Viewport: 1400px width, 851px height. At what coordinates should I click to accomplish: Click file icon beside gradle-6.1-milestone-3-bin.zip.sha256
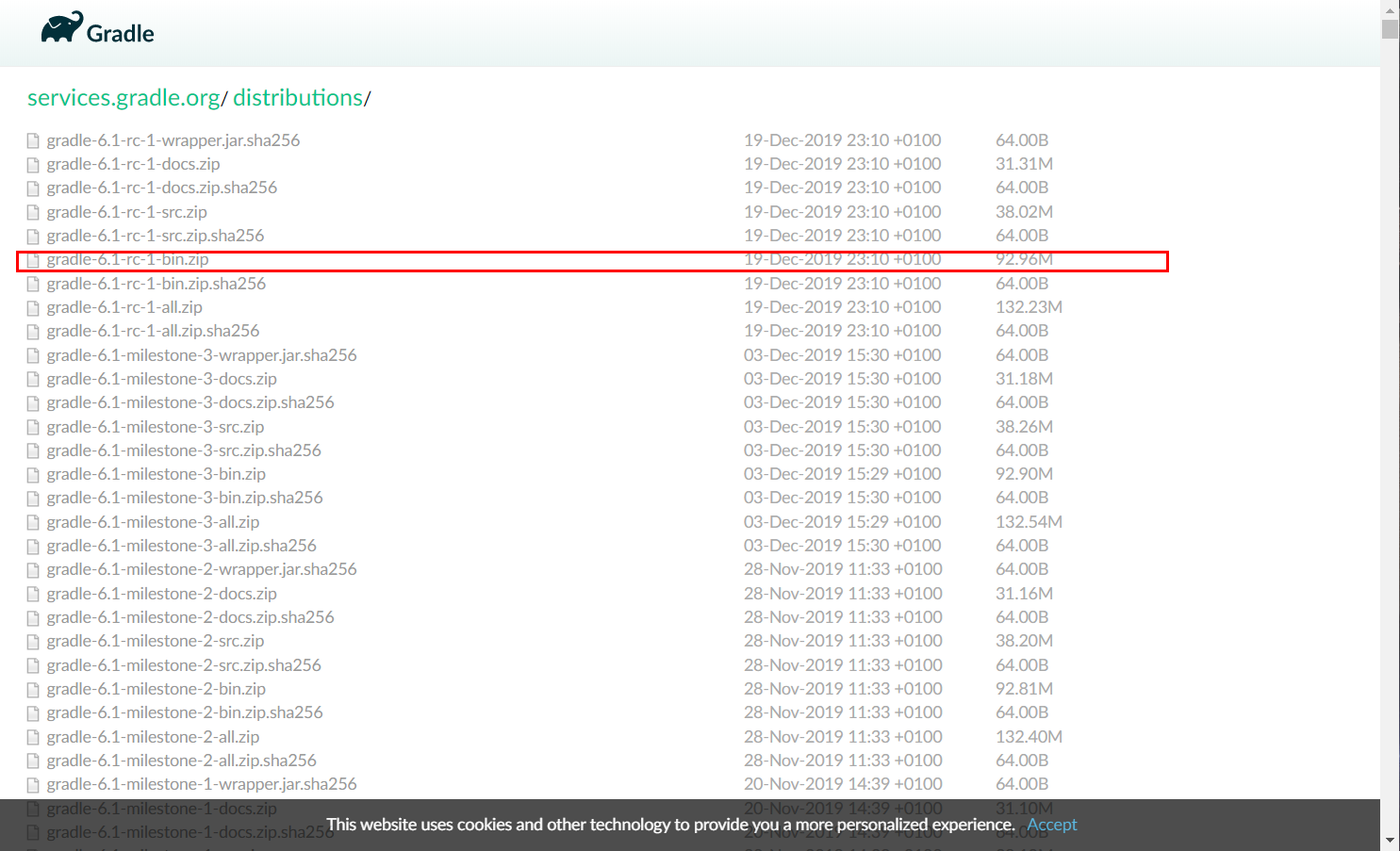click(x=34, y=499)
